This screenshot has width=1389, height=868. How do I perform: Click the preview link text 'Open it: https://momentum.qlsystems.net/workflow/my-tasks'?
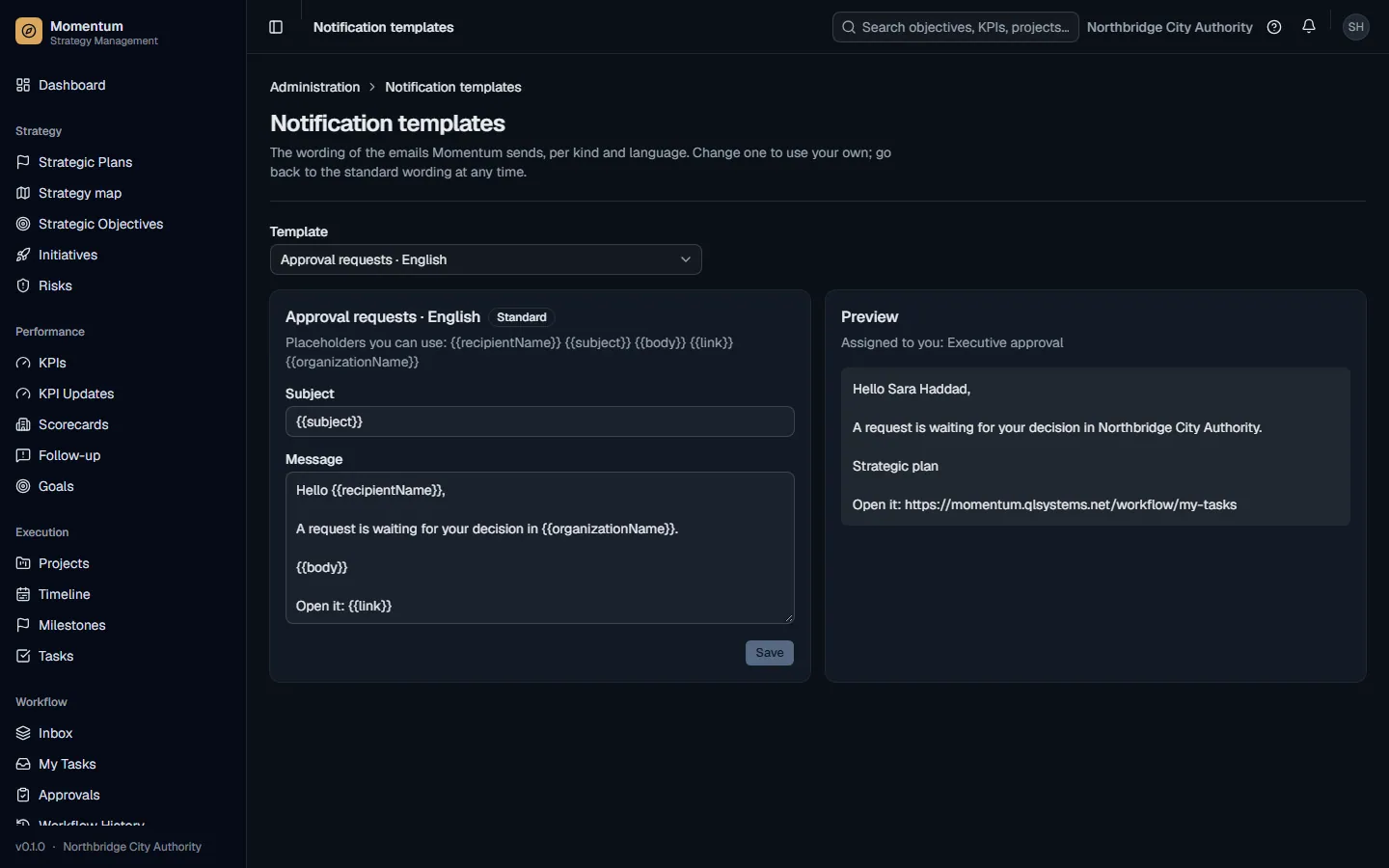(1045, 504)
